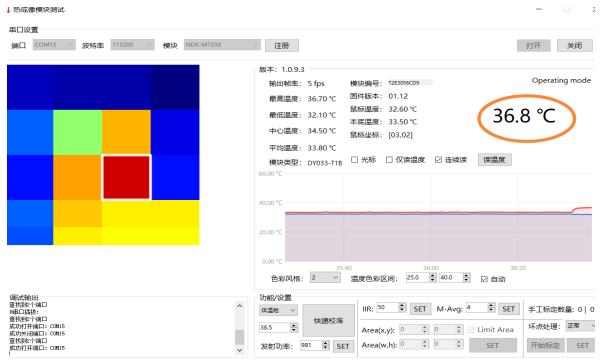The width and height of the screenshot is (603, 364).
Task: Click the 25.0 lower color range field
Action: click(418, 278)
